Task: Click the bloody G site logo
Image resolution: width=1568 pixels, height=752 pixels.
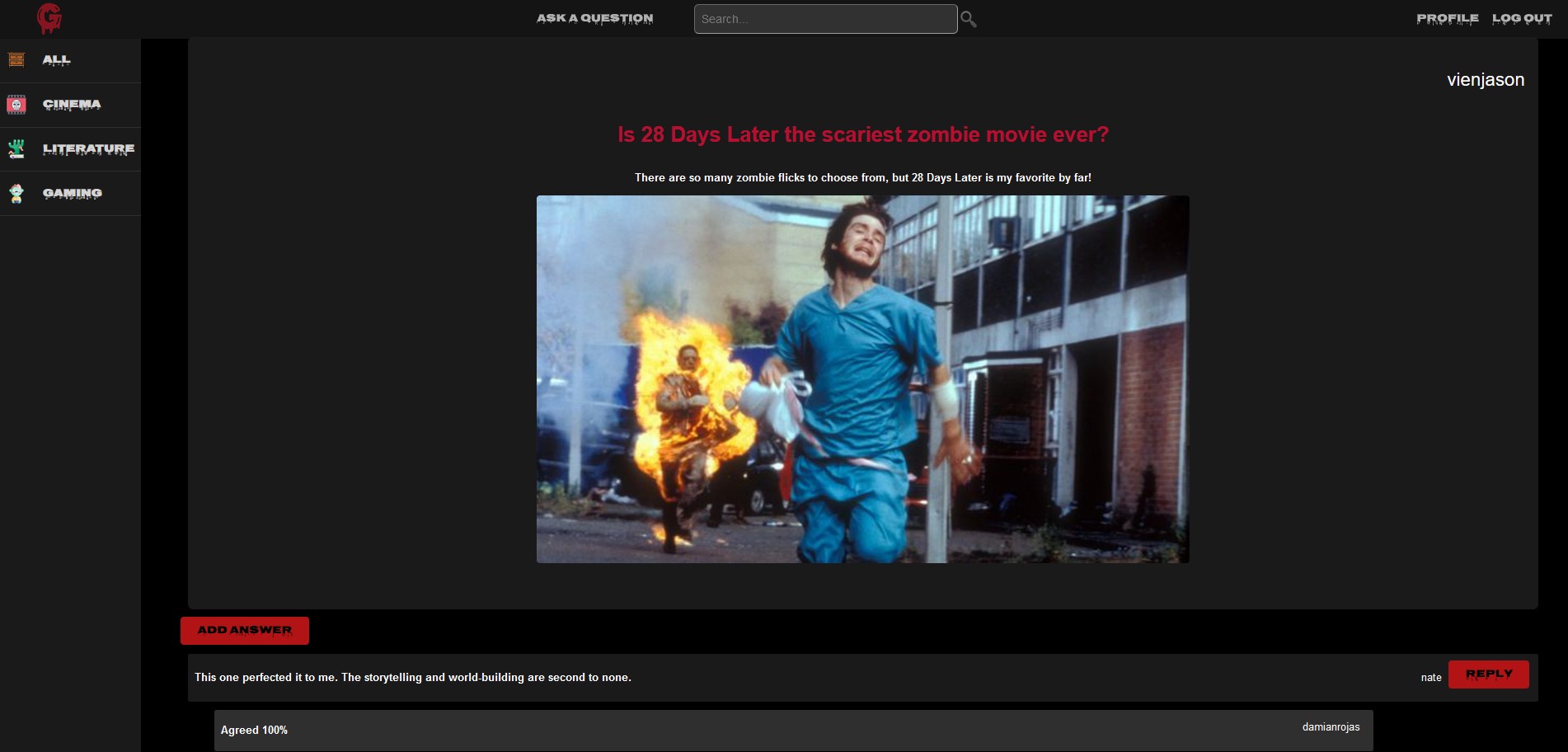Action: pos(49,18)
